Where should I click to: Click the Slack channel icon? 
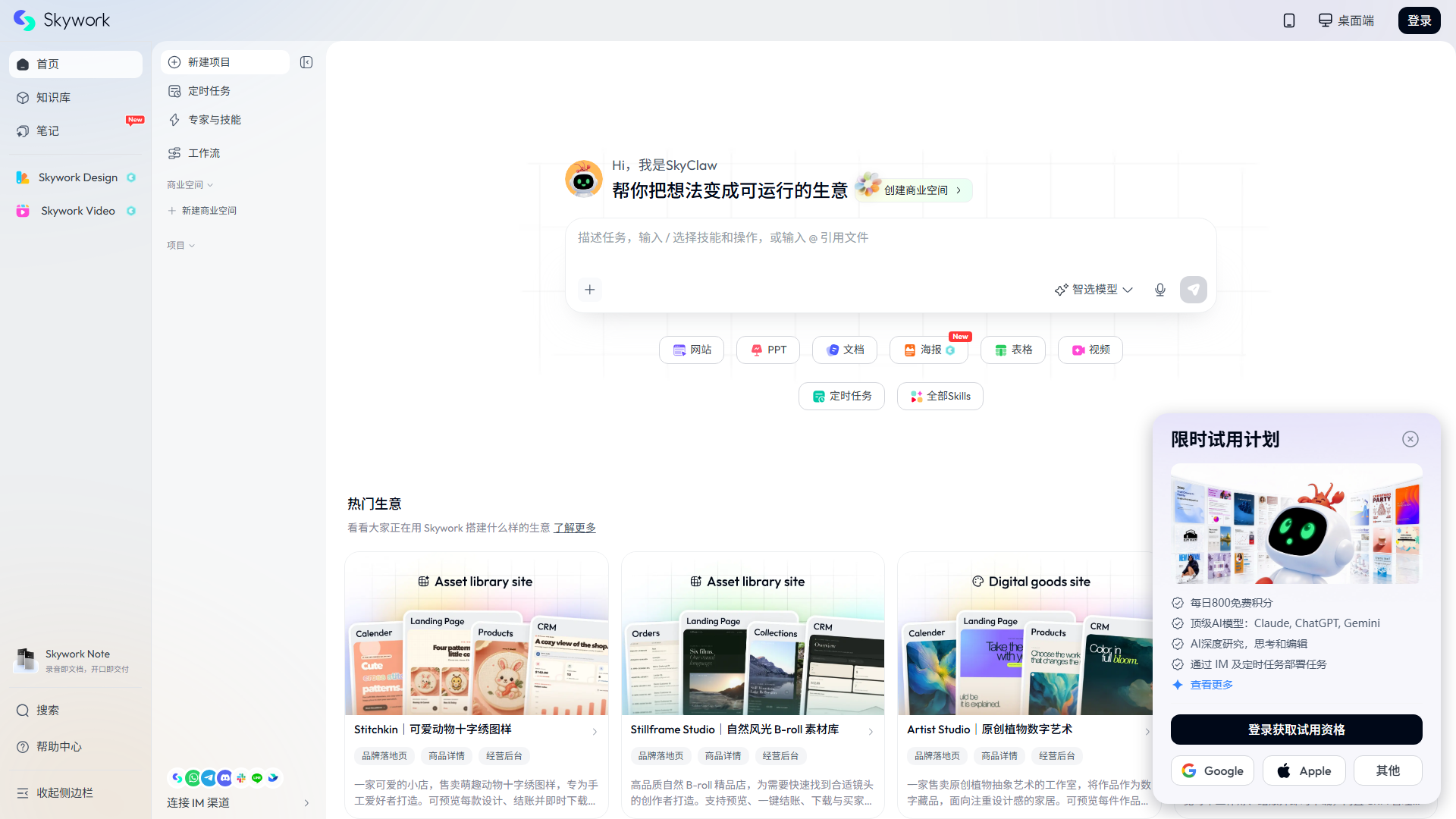coord(241,778)
